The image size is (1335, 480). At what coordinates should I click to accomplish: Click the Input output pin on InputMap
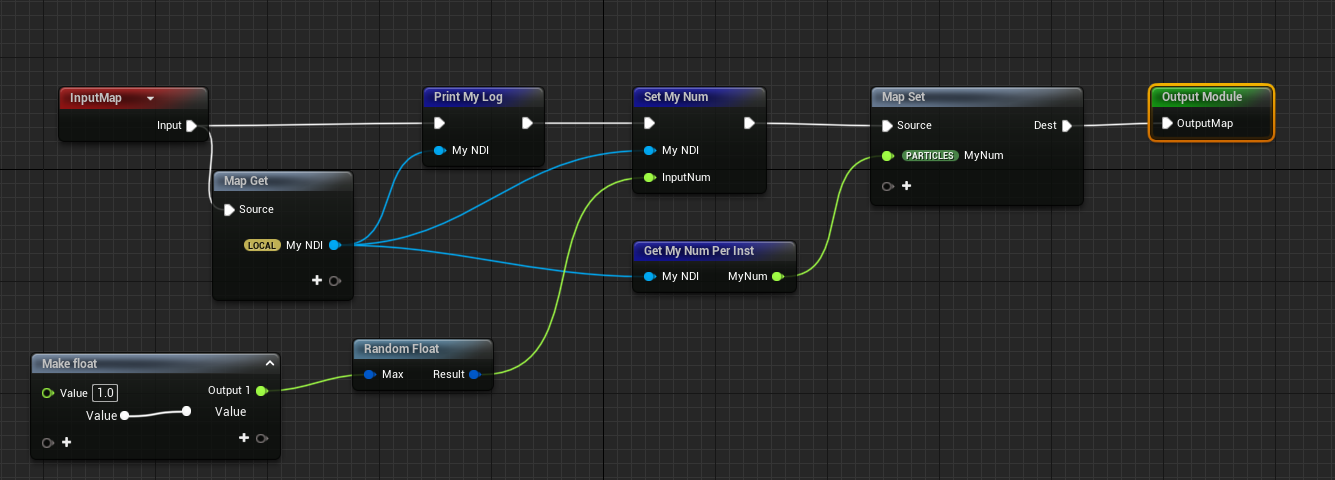coord(191,126)
